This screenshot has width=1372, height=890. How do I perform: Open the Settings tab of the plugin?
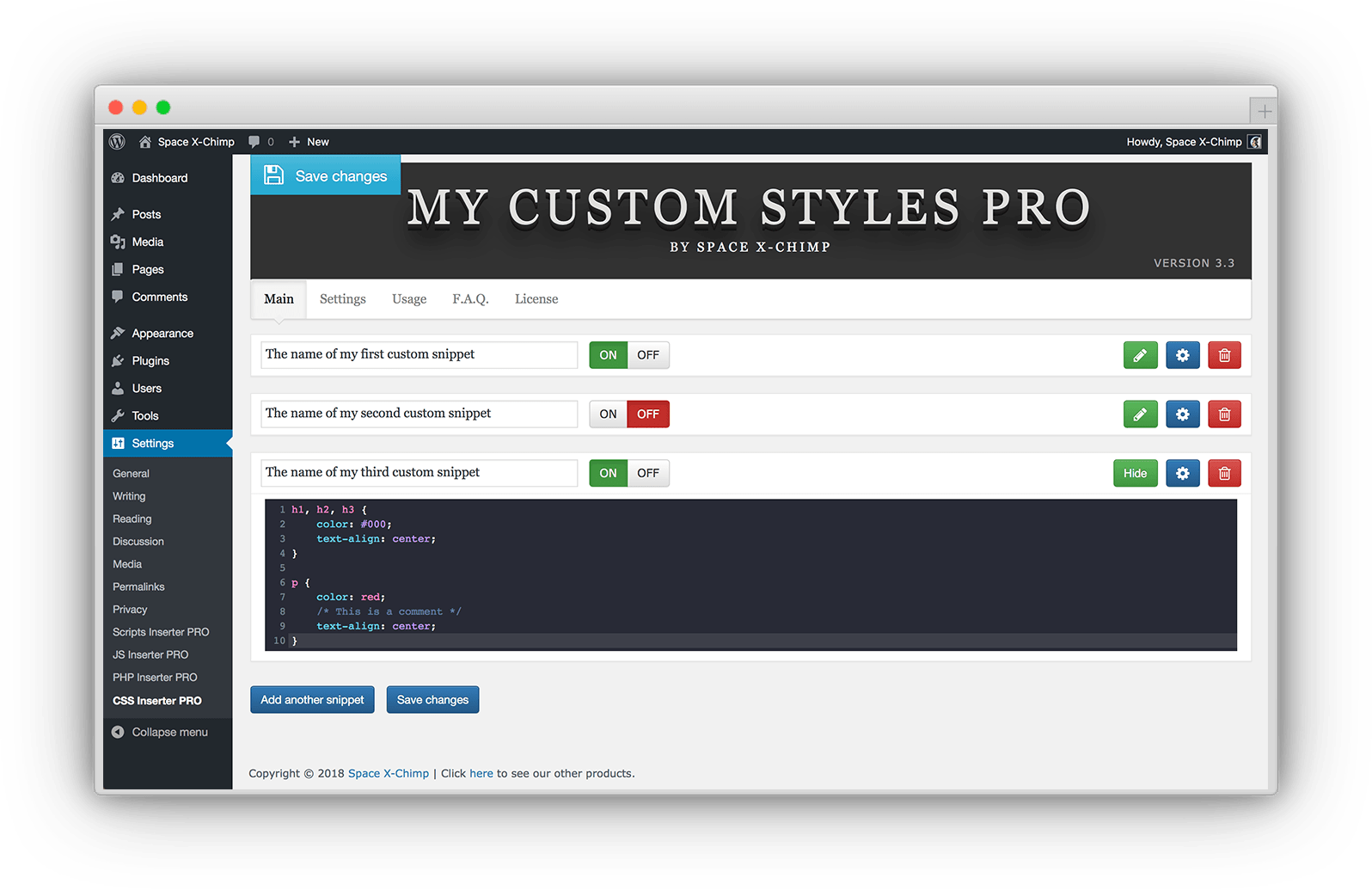343,299
